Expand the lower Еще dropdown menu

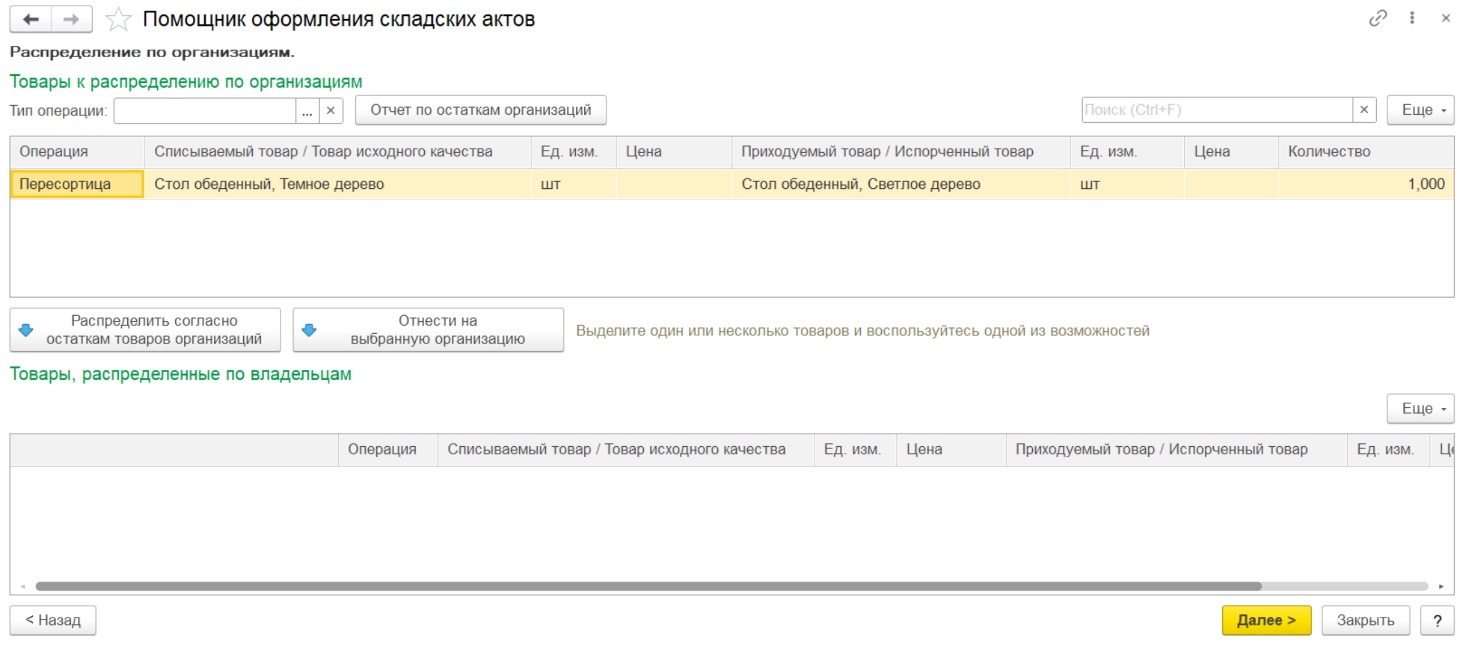(x=1420, y=408)
